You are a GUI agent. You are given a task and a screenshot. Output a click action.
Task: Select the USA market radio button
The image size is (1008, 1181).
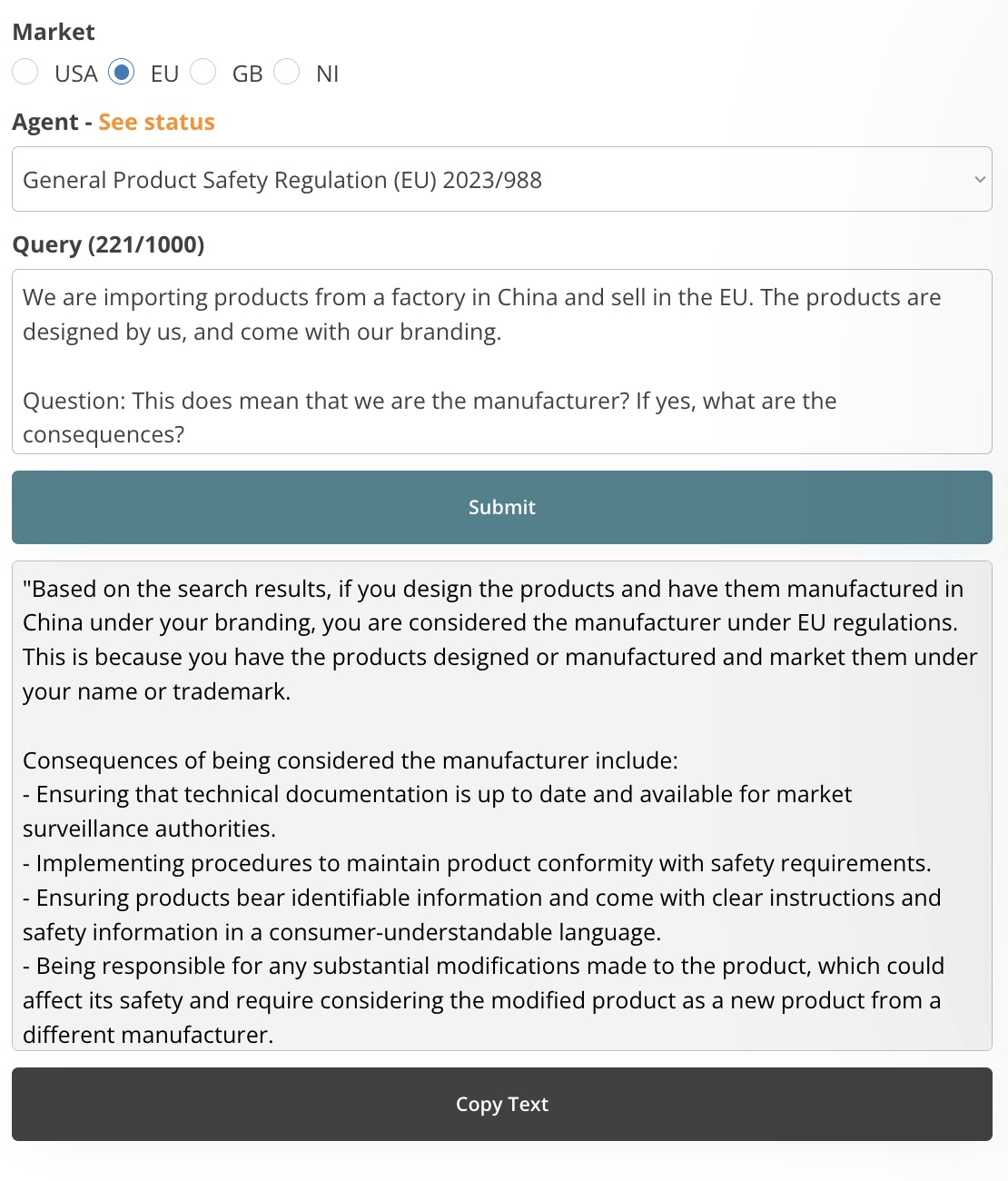25,72
